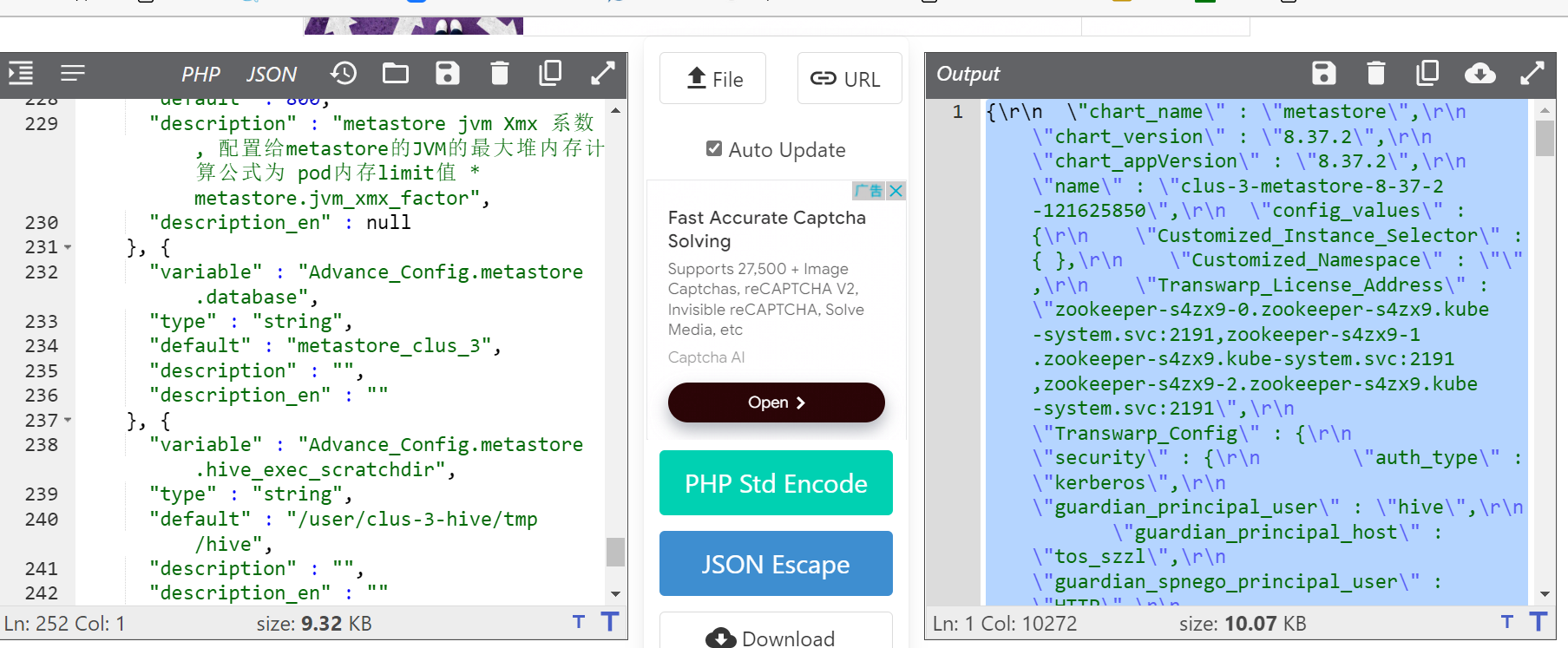Open the history icon in input toolbar
Viewport: 1568px width, 648px height.
(344, 74)
